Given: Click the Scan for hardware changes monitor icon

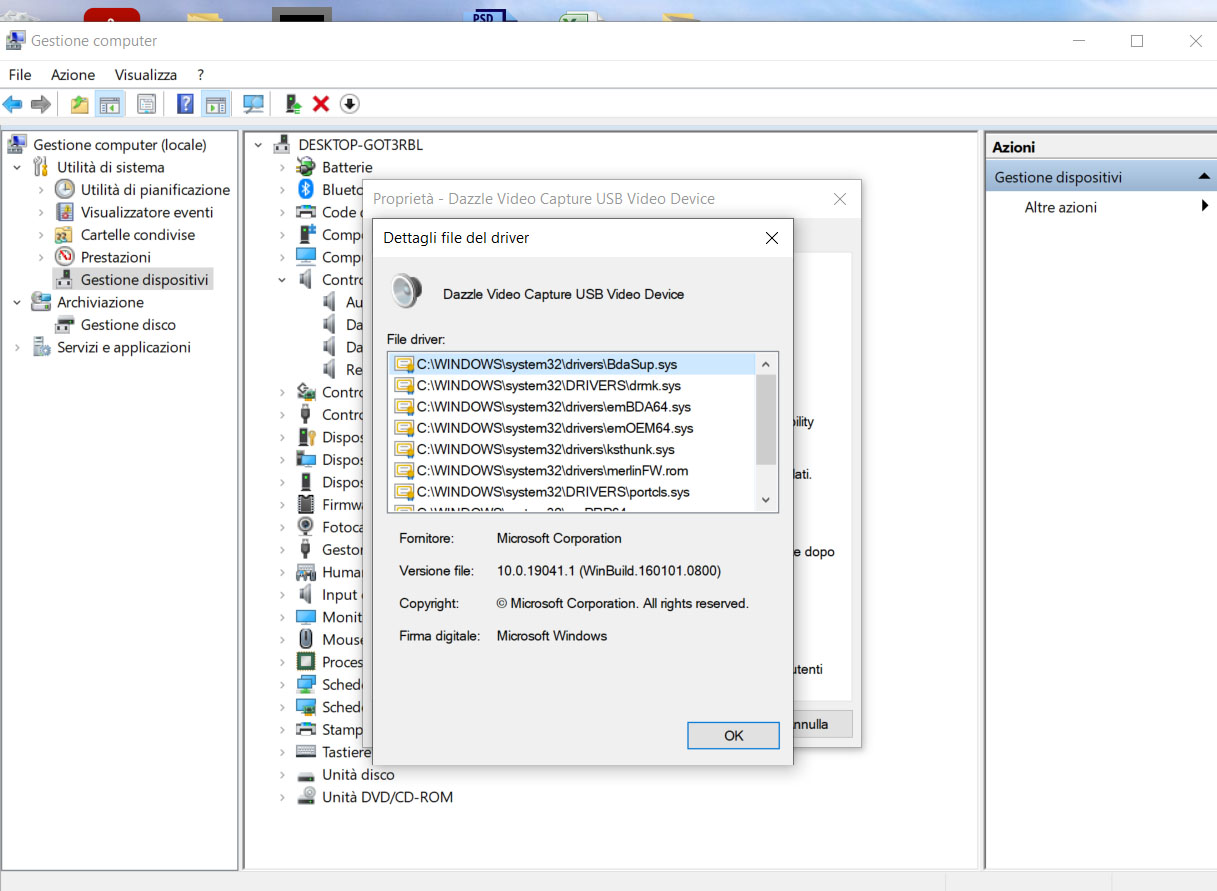Looking at the screenshot, I should pos(254,104).
